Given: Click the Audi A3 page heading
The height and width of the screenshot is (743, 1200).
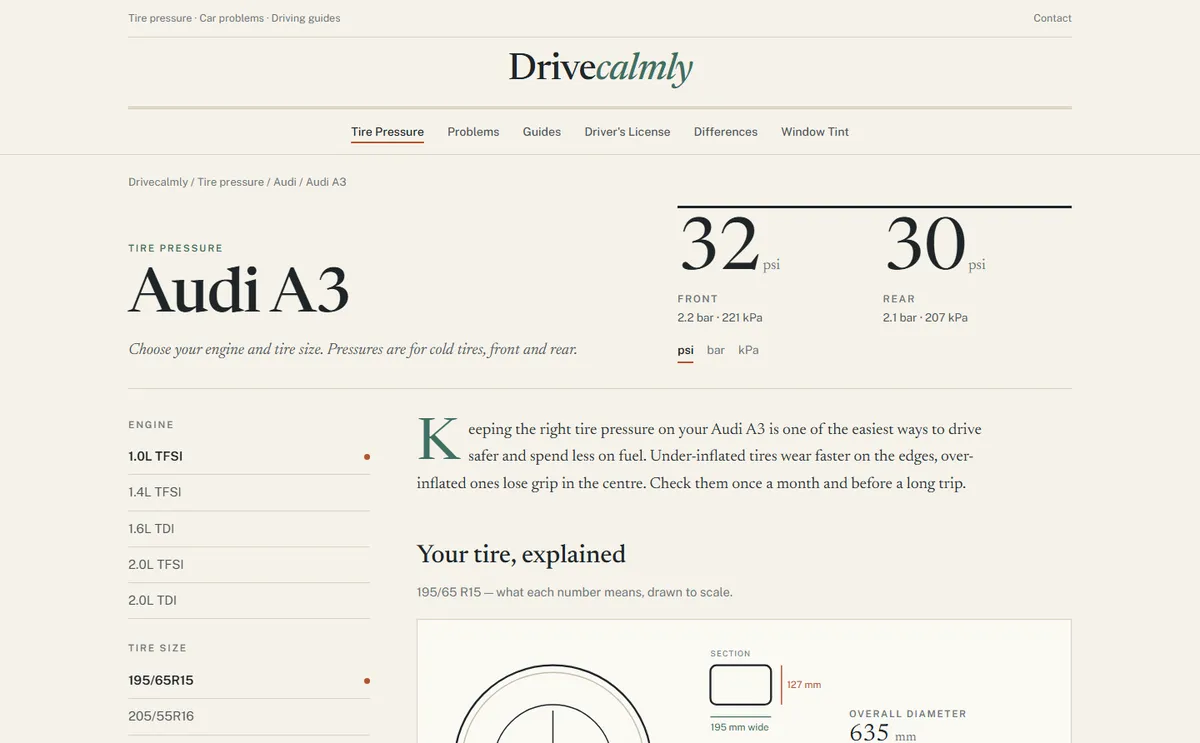Looking at the screenshot, I should tap(239, 291).
